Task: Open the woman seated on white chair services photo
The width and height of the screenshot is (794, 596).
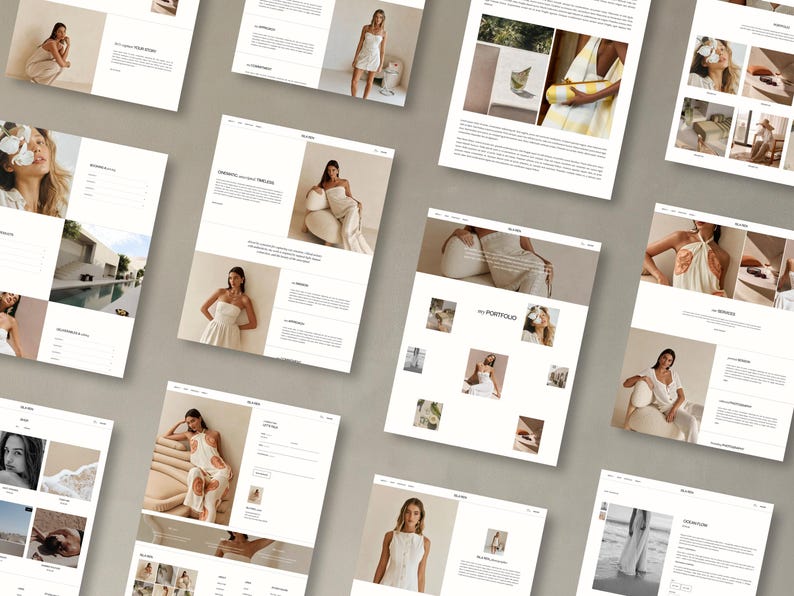Action: pos(662,386)
